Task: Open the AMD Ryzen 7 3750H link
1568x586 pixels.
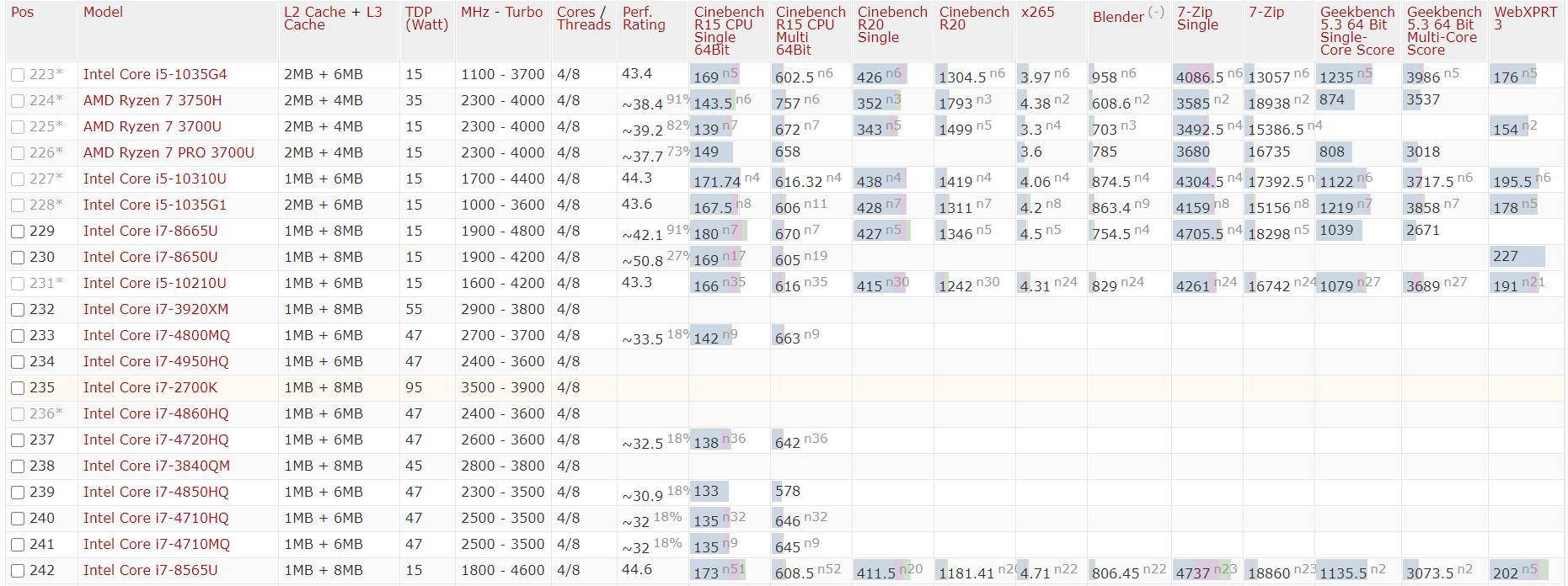Action: pos(153,100)
